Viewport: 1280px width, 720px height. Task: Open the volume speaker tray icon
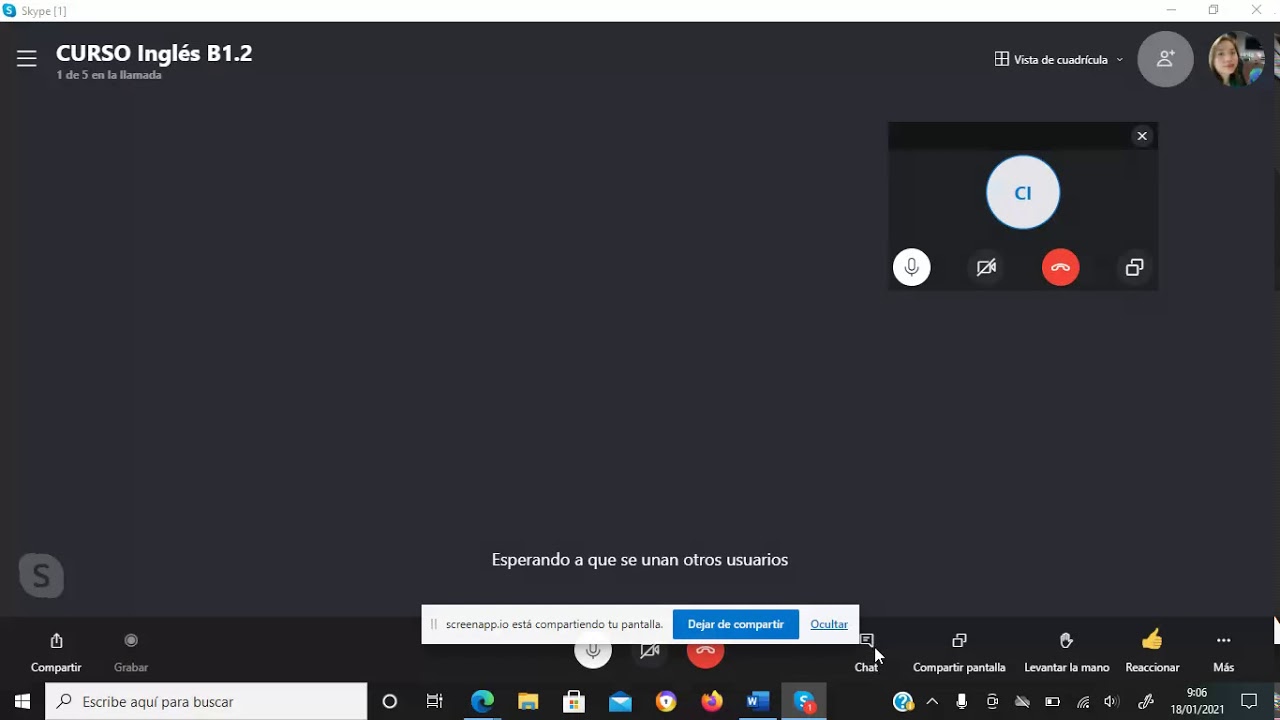point(1111,702)
